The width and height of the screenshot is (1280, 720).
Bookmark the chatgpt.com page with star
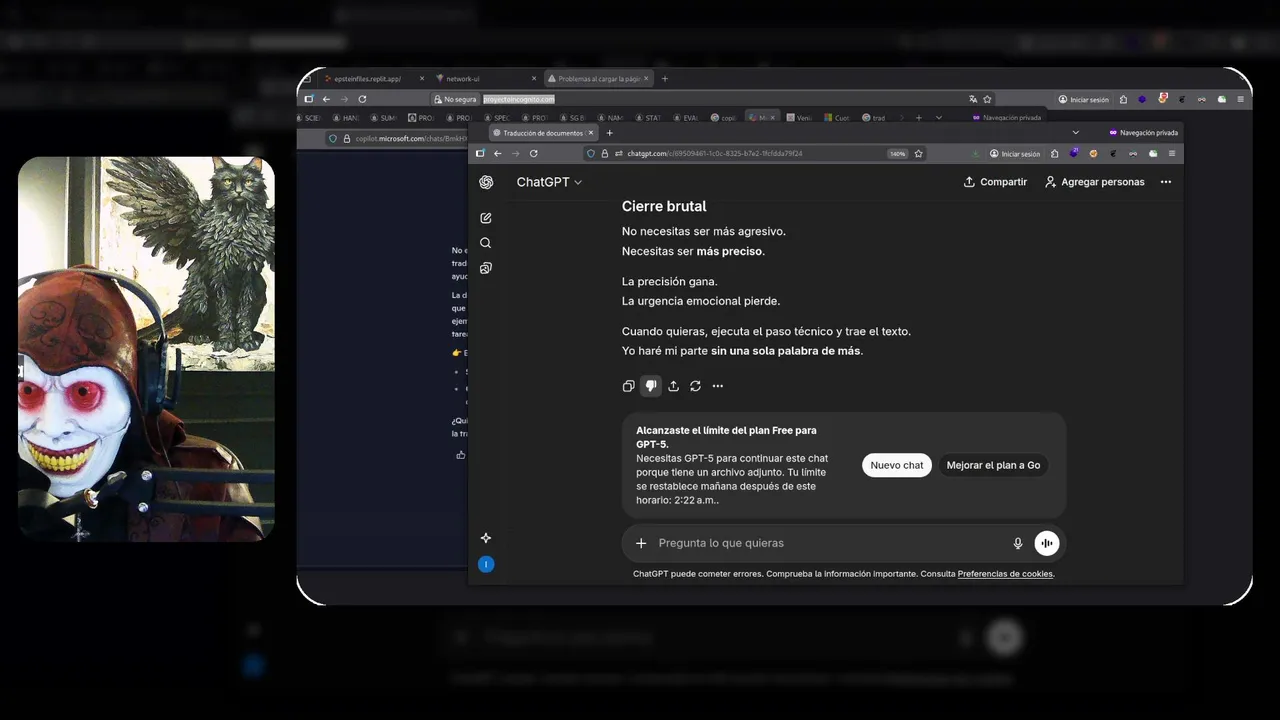[x=918, y=153]
